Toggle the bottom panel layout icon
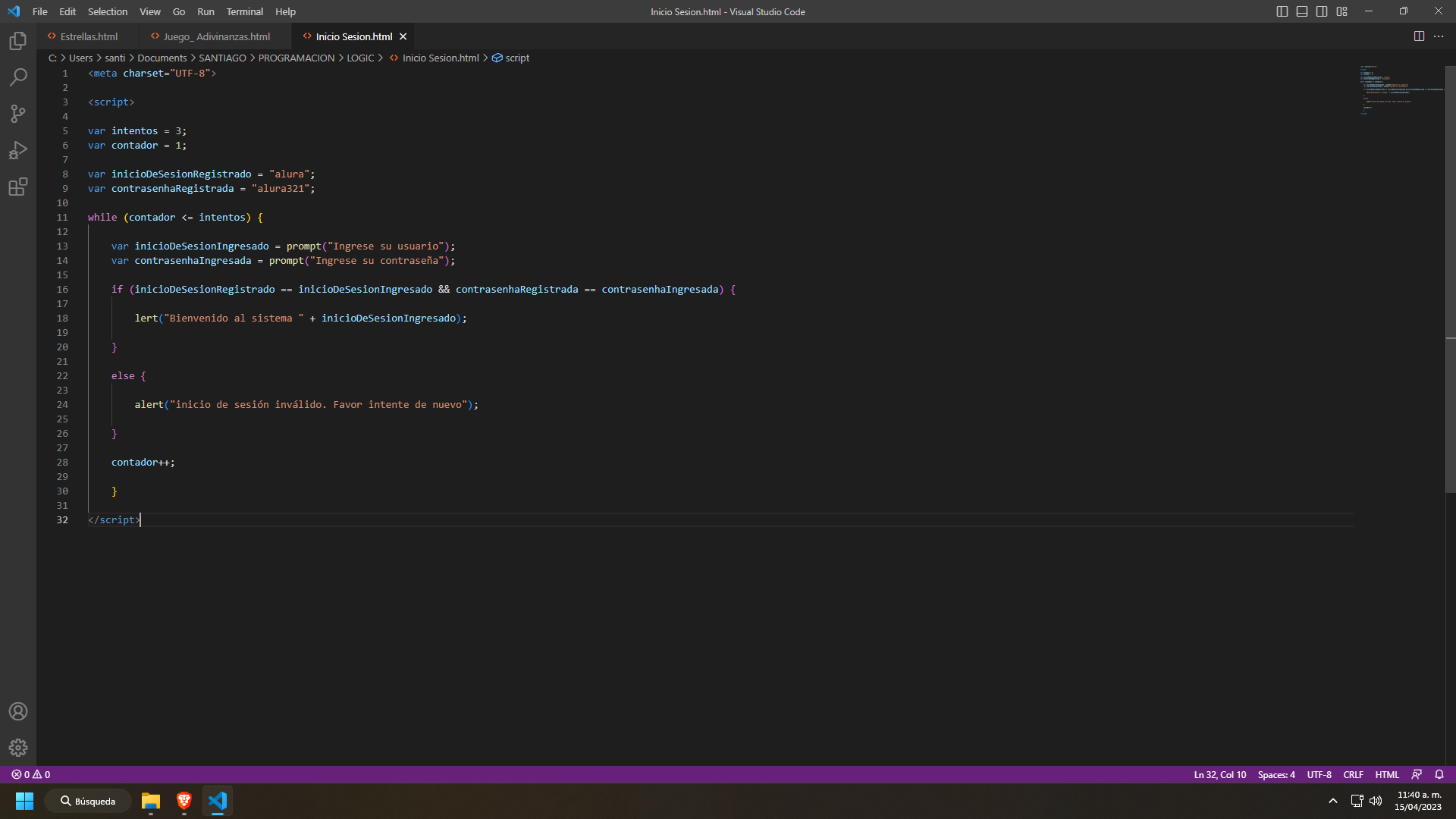Image resolution: width=1456 pixels, height=819 pixels. coord(1302,11)
